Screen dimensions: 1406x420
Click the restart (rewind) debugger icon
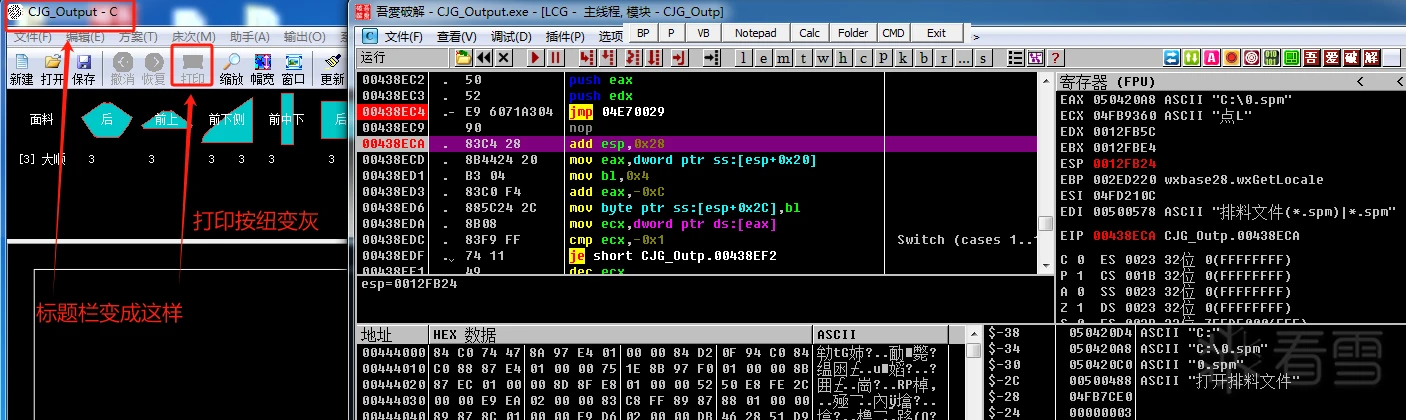click(483, 57)
